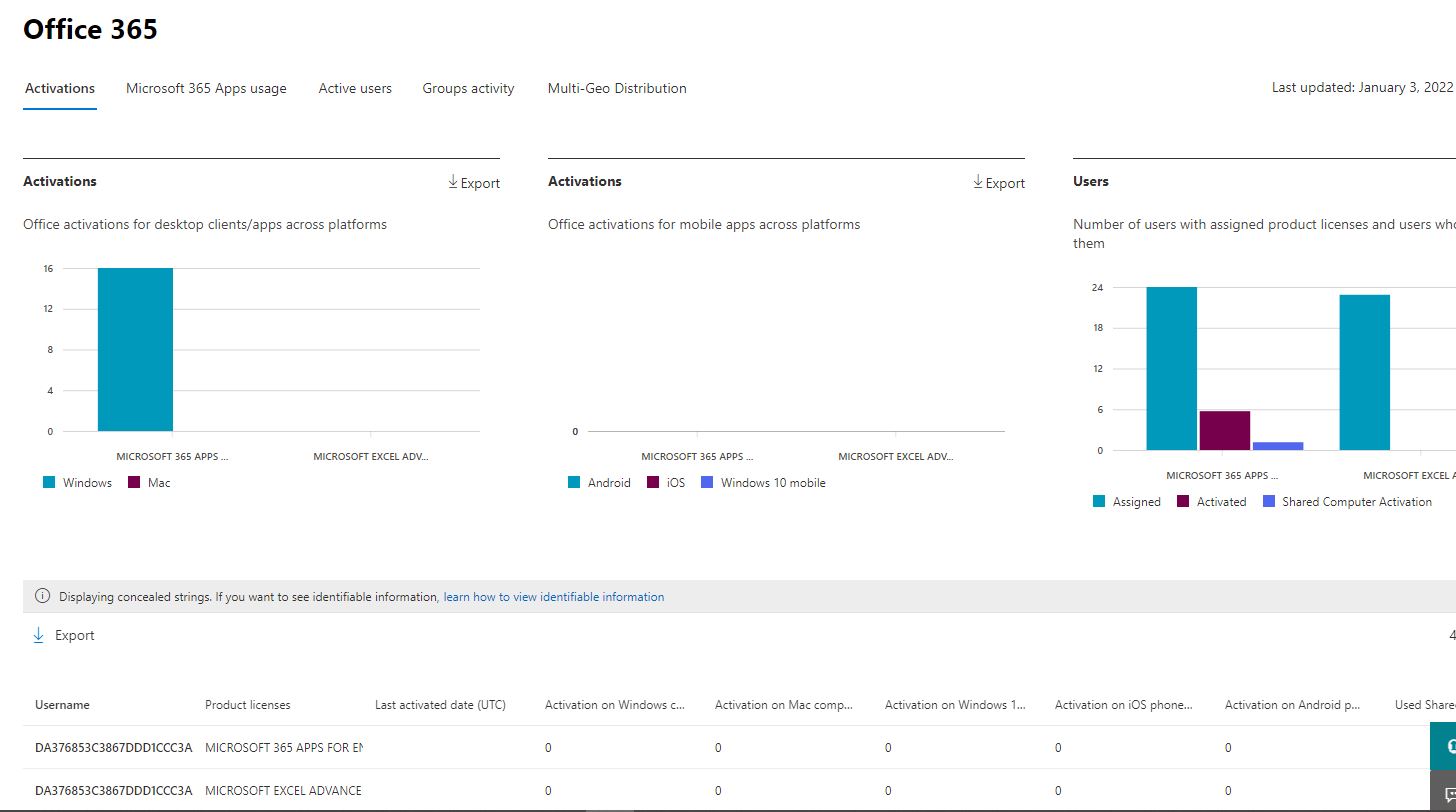Click Export next to the mobile Activations chart
Image resolution: width=1456 pixels, height=812 pixels.
(x=999, y=183)
